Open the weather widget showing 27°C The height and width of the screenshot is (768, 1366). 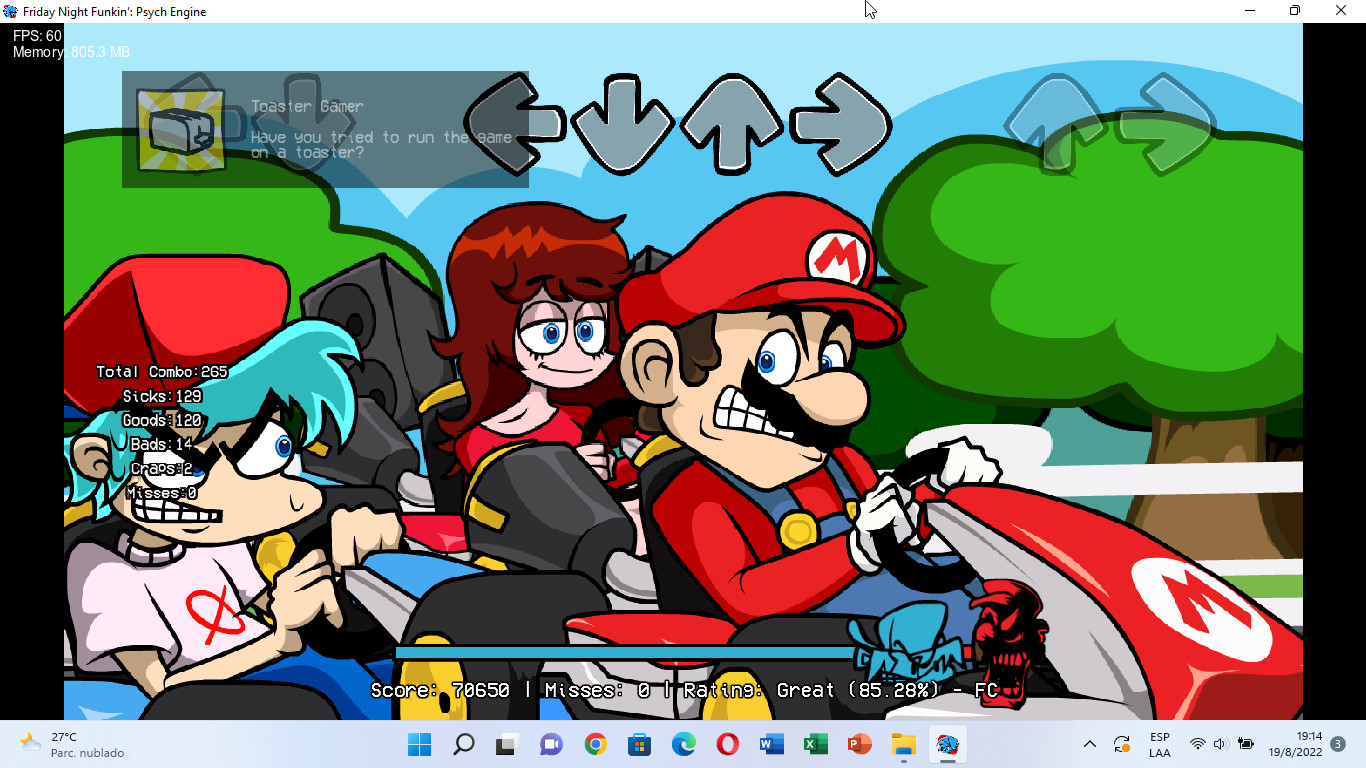[x=73, y=744]
